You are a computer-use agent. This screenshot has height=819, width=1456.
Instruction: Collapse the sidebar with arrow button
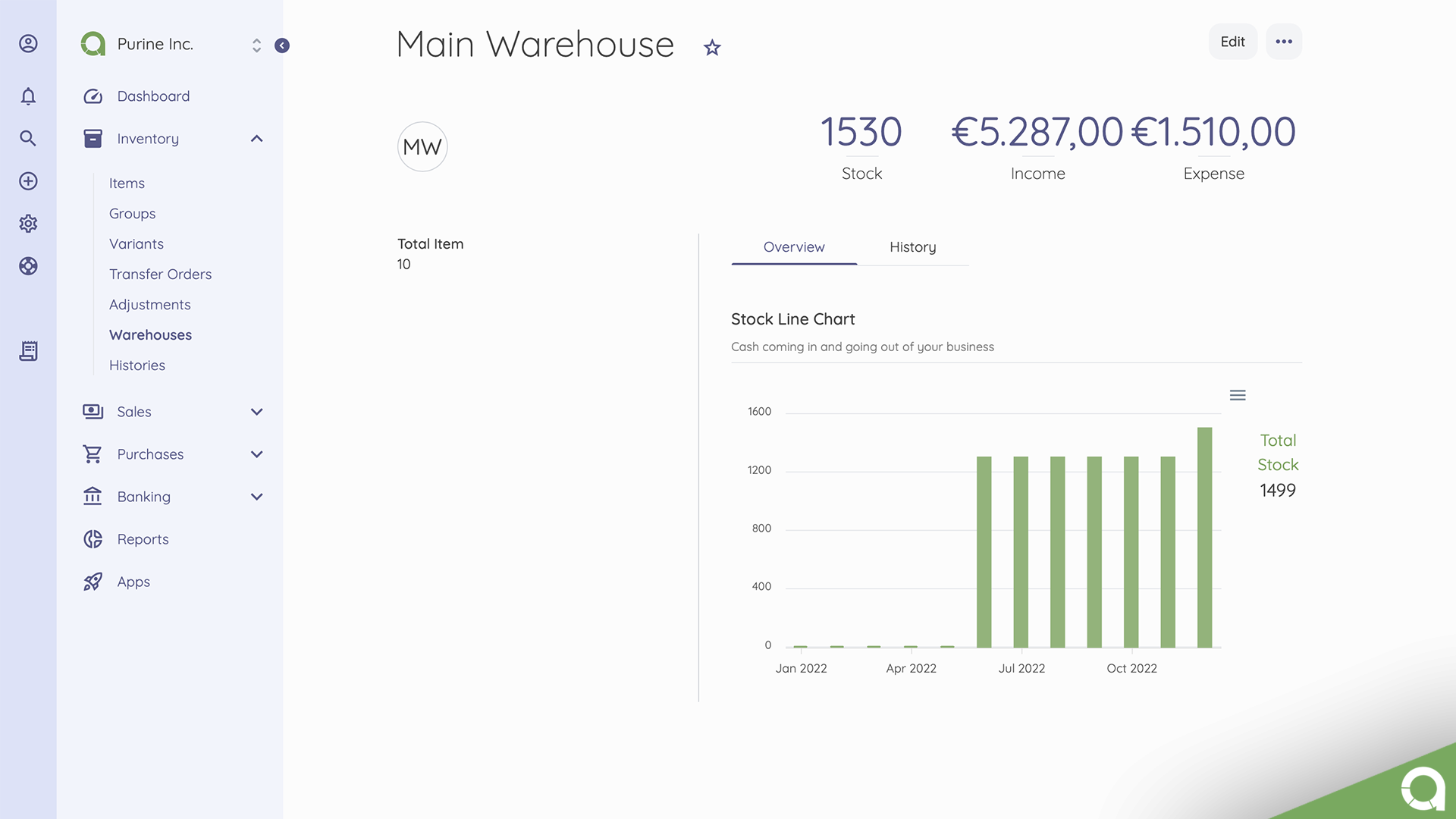click(282, 45)
